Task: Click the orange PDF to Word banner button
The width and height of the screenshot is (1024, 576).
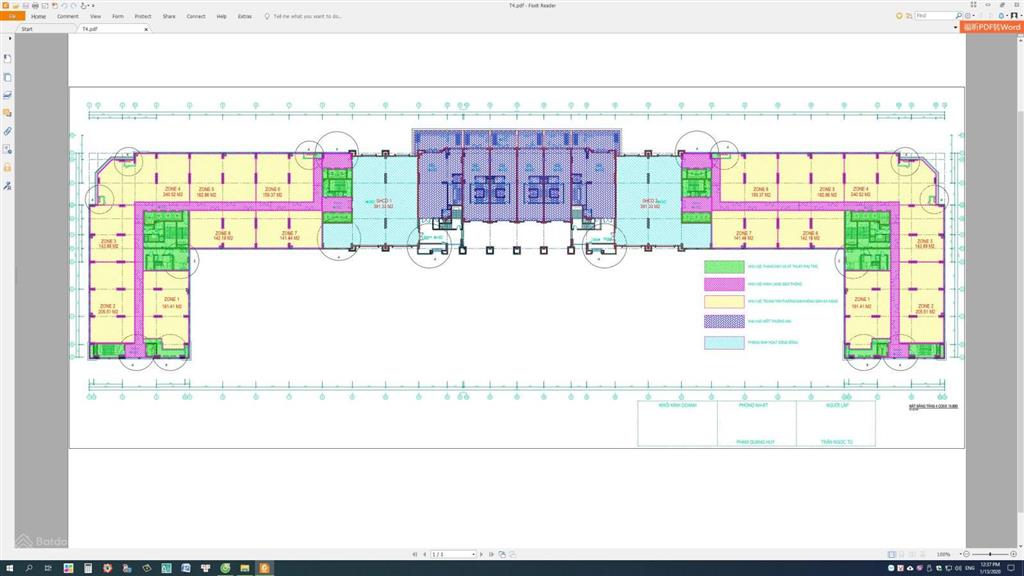Action: click(x=991, y=27)
